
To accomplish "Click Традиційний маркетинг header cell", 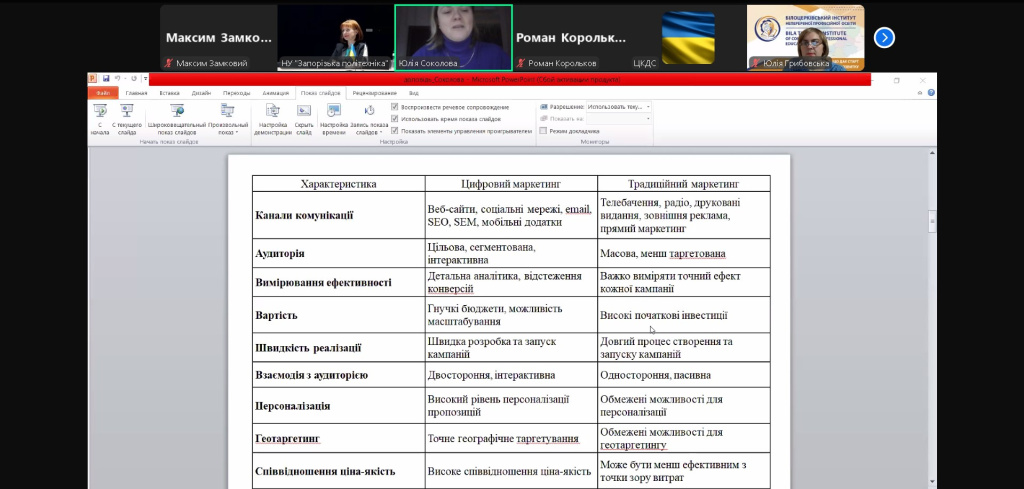I will click(684, 184).
